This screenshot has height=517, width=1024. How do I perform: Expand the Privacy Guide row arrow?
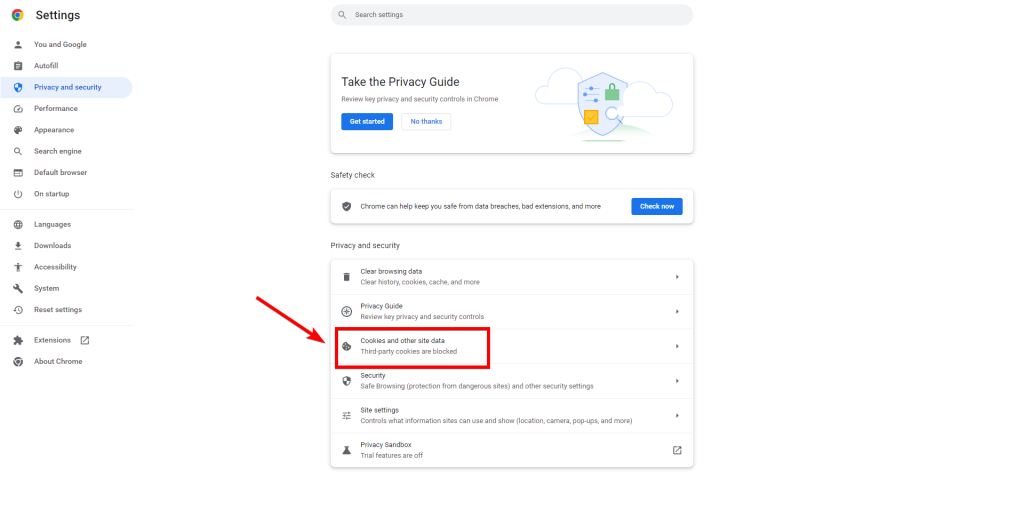[x=677, y=311]
